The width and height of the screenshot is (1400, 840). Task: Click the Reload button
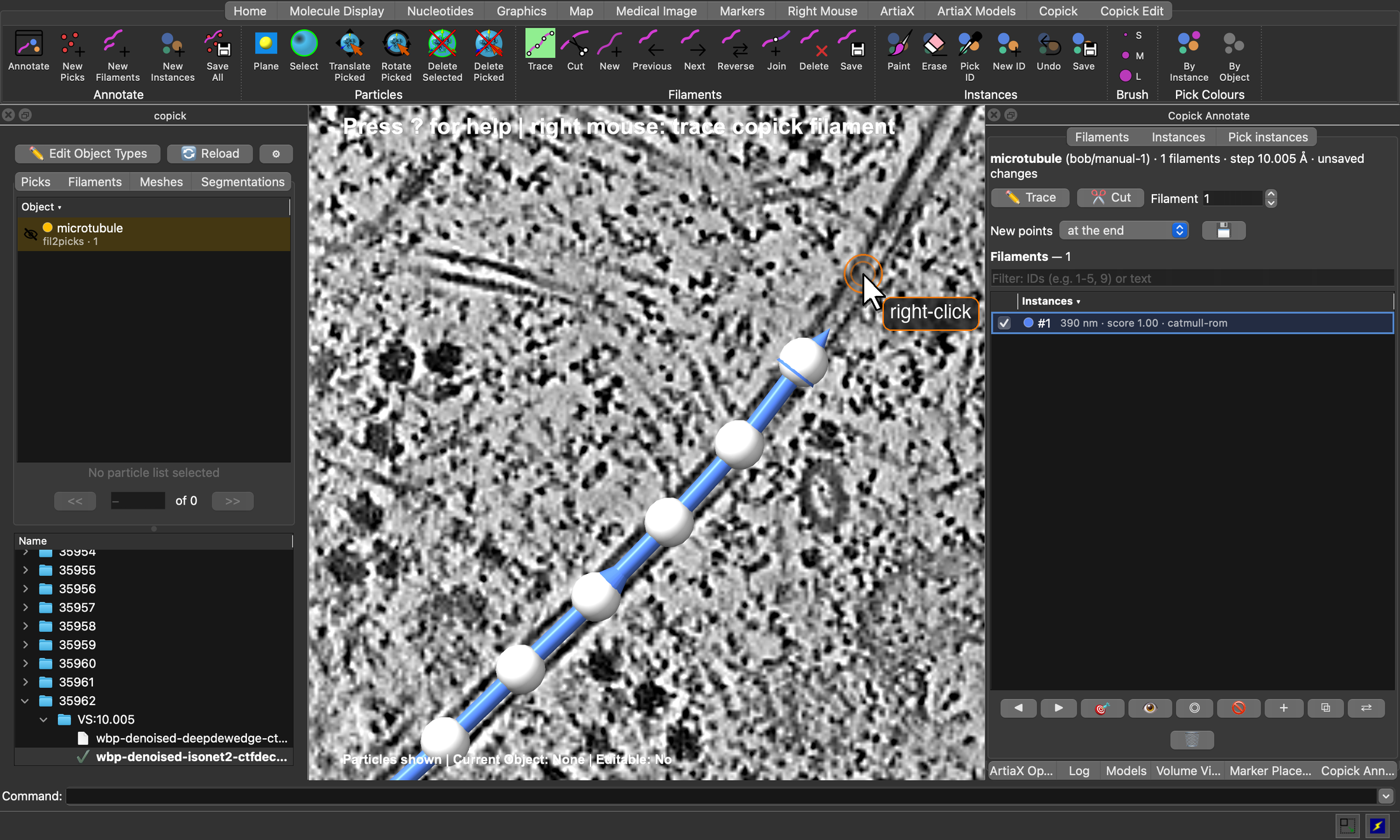pyautogui.click(x=210, y=153)
